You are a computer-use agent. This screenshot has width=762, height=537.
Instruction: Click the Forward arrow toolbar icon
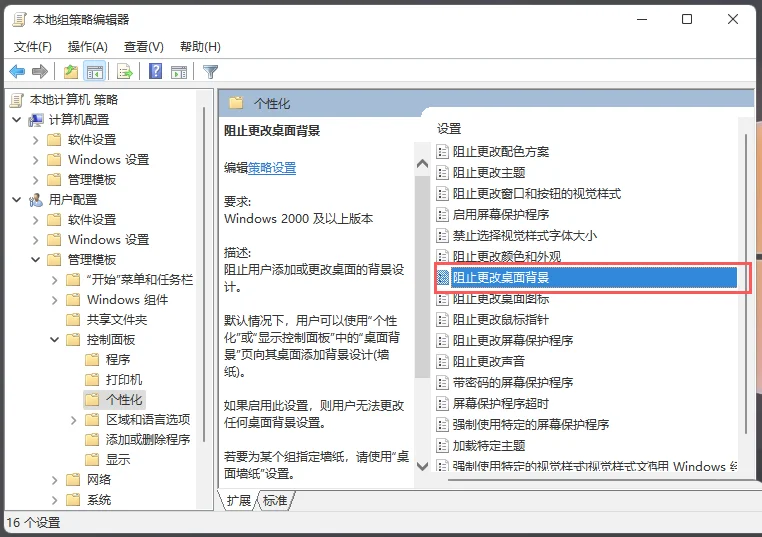pos(40,72)
